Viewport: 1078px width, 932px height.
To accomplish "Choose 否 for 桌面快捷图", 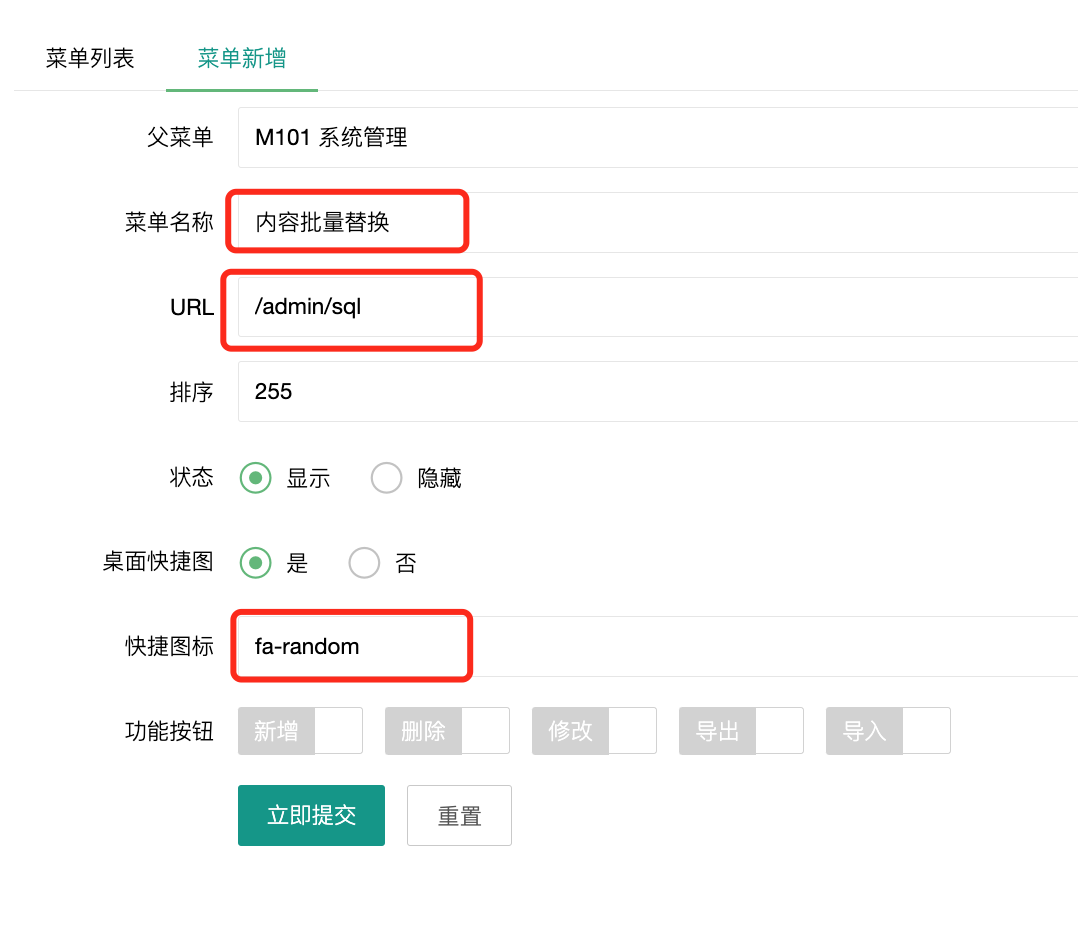I will pos(364,563).
